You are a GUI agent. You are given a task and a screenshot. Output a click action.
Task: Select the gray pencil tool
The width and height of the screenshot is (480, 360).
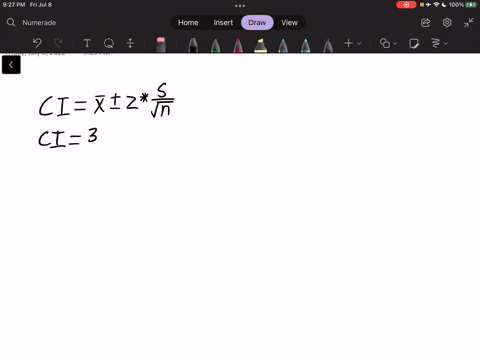coord(328,45)
